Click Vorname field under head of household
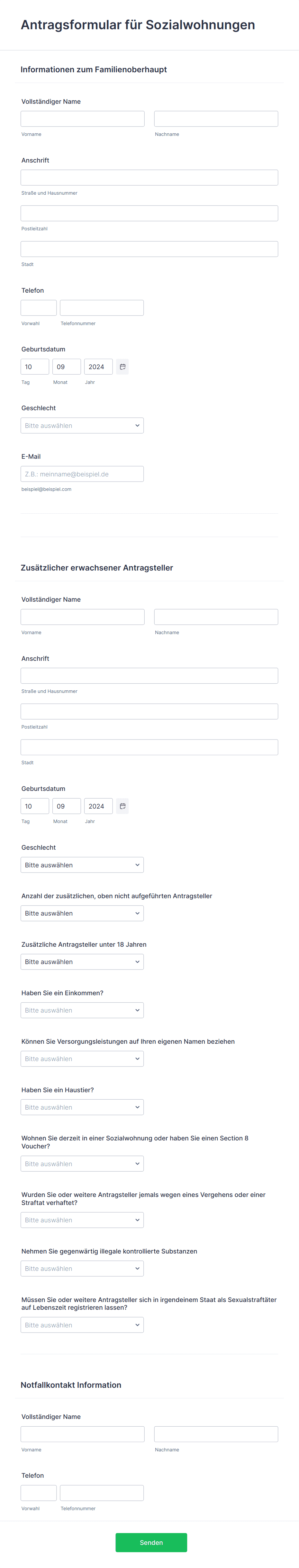This screenshot has height=1568, width=299. coord(82,119)
